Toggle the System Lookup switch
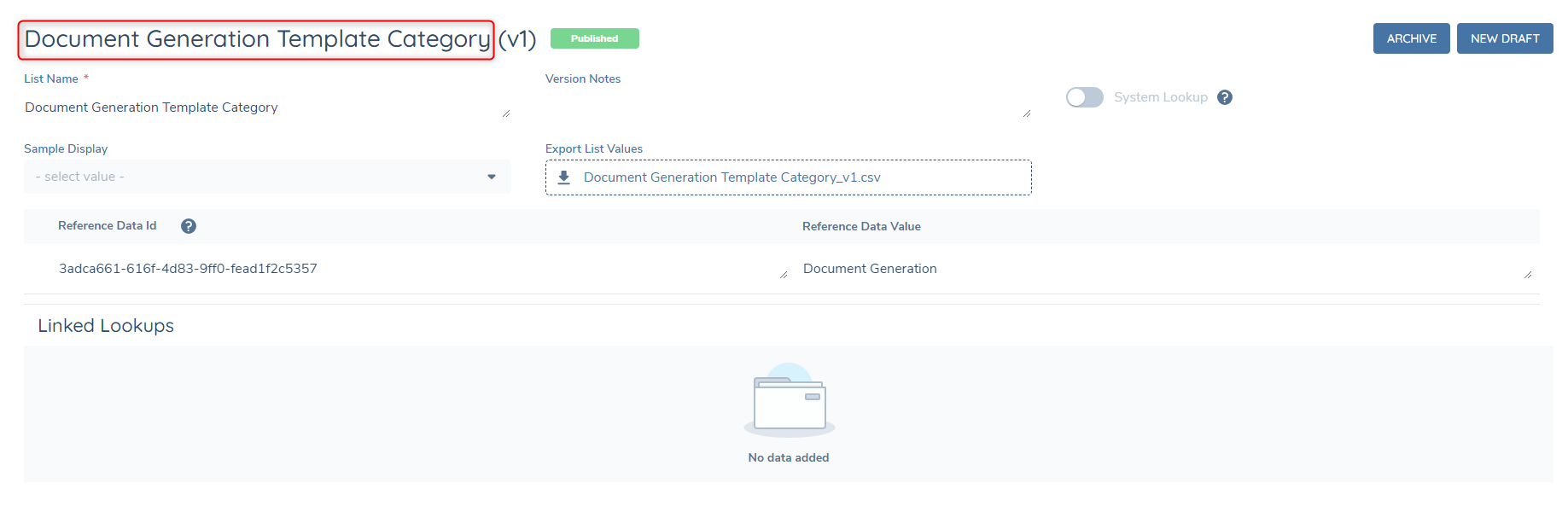Screen dimensions: 1568x506 [x=1084, y=97]
